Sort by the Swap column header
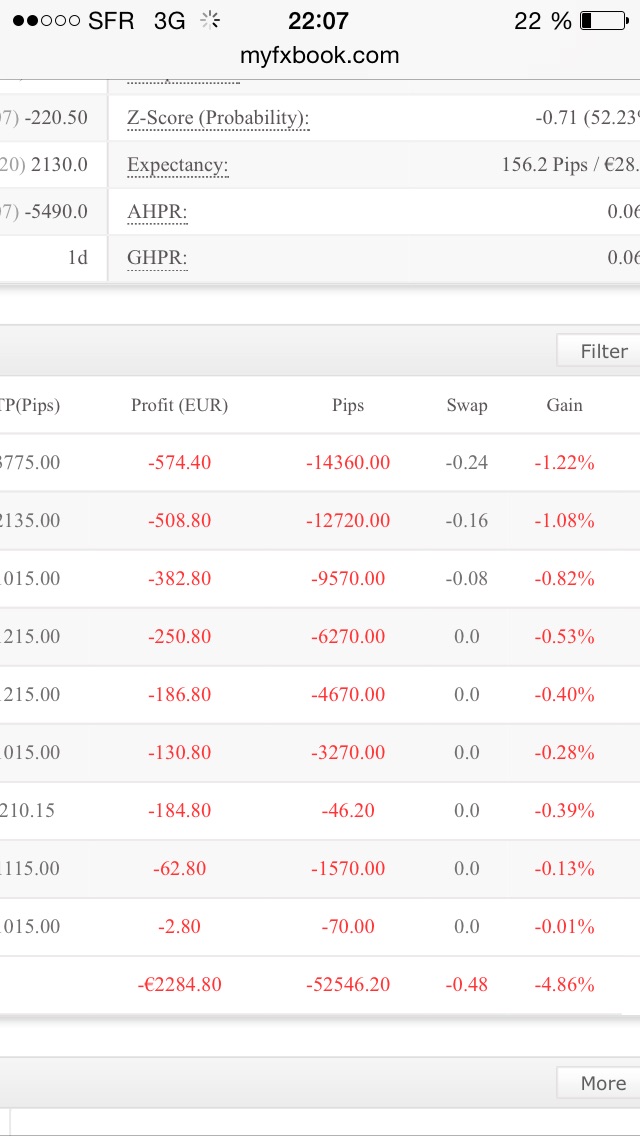640x1136 pixels. pos(467,405)
